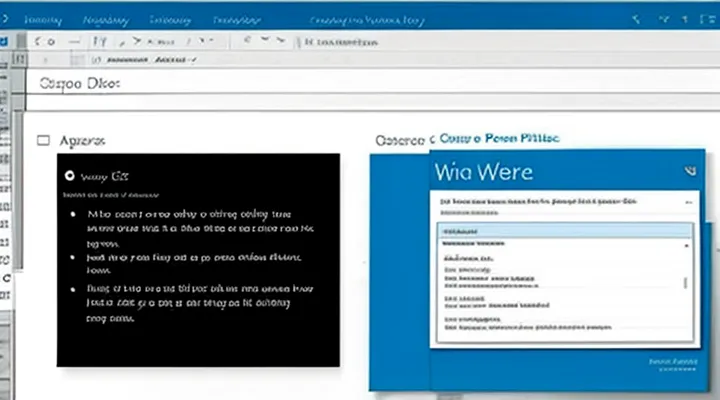Image resolution: width=720 pixels, height=400 pixels.
Task: Open the ellipsis beside the dialog description line
Action: (688, 202)
